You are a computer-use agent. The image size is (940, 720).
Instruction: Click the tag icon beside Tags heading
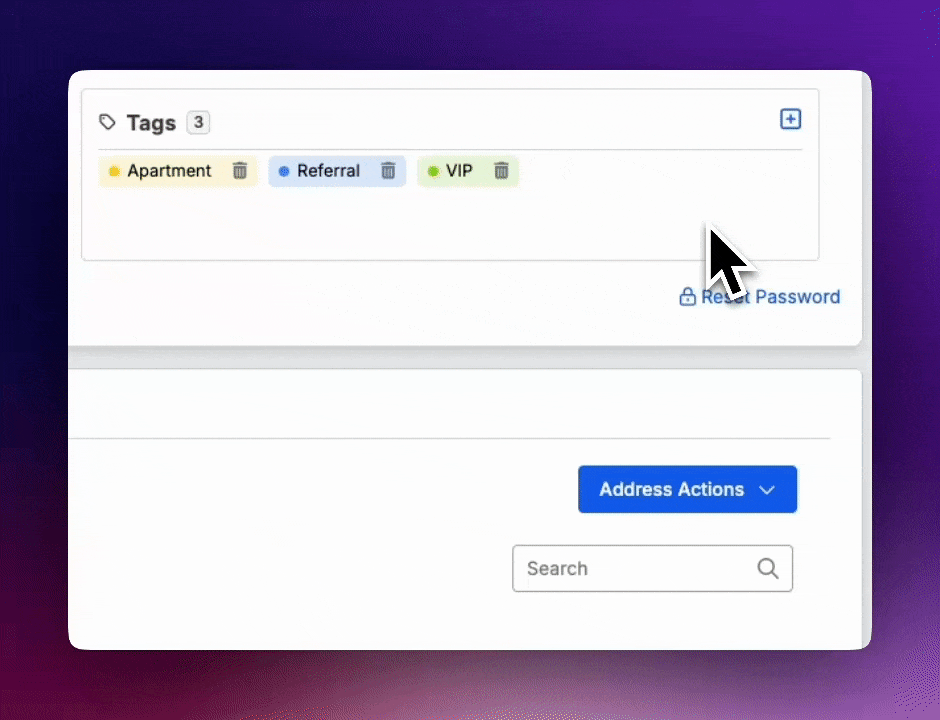point(107,122)
